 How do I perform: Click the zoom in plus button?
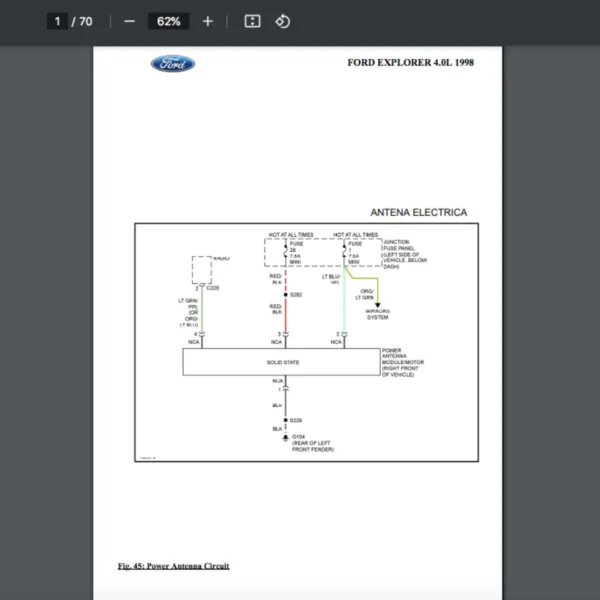[x=208, y=21]
